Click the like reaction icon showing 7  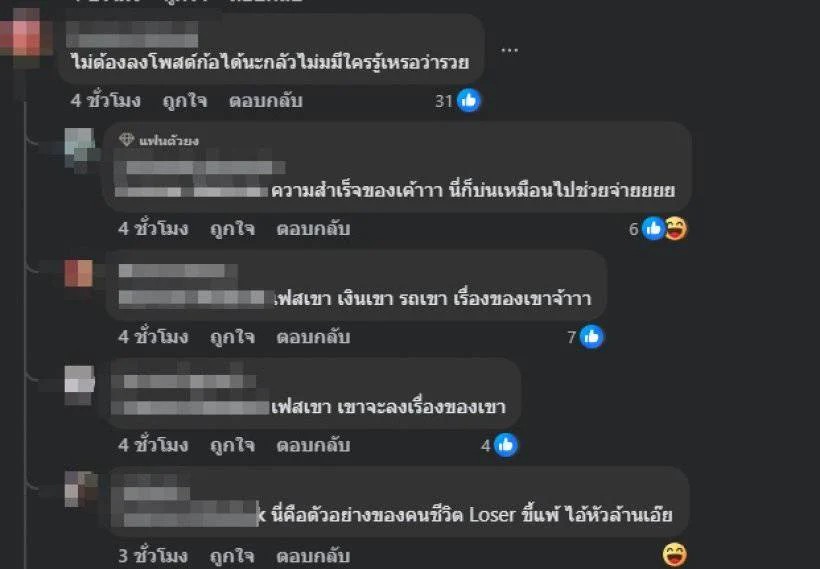591,337
